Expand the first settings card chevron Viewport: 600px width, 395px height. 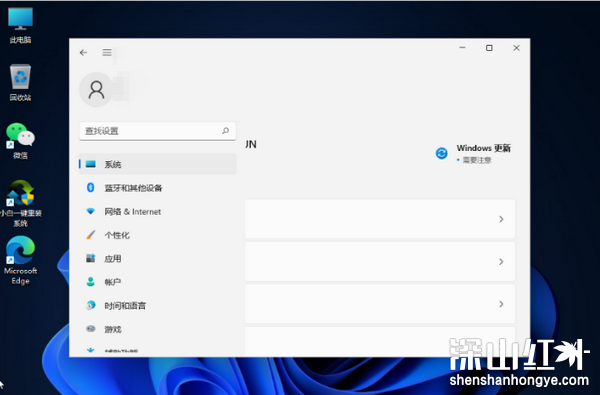tap(501, 219)
